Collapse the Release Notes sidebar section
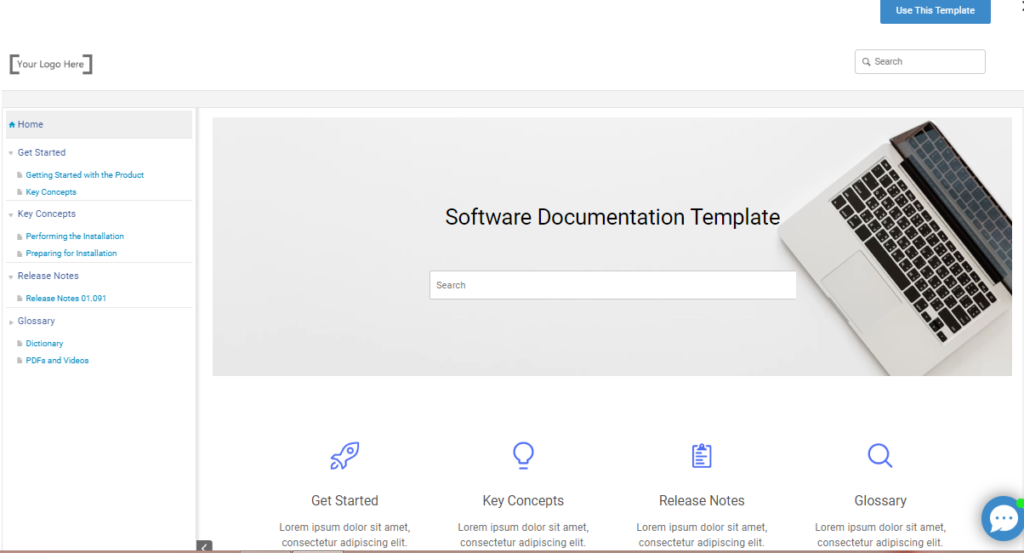Image resolution: width=1024 pixels, height=553 pixels. (x=11, y=277)
